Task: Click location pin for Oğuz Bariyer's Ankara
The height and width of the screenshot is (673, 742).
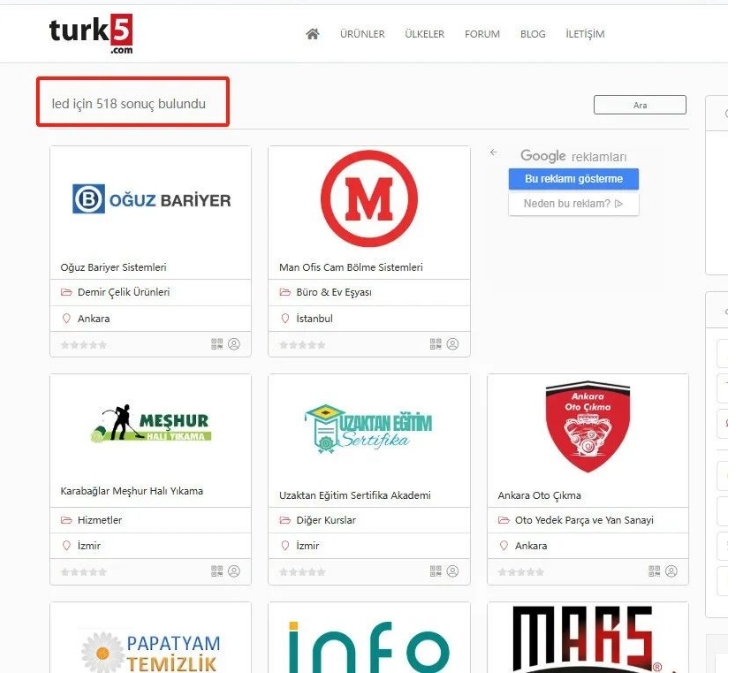Action: pos(66,319)
